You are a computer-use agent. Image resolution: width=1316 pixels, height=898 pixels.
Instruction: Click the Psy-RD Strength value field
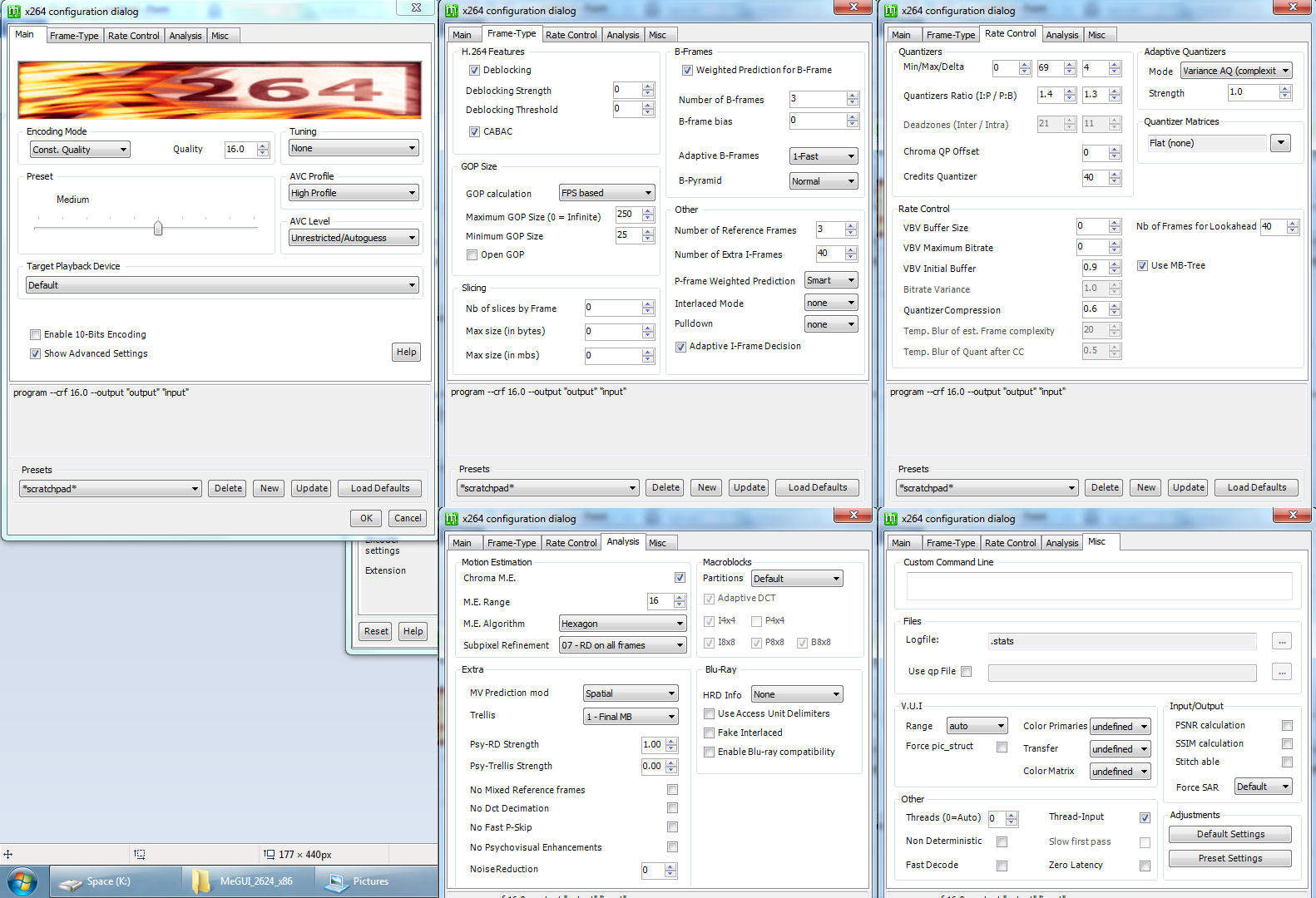(653, 745)
